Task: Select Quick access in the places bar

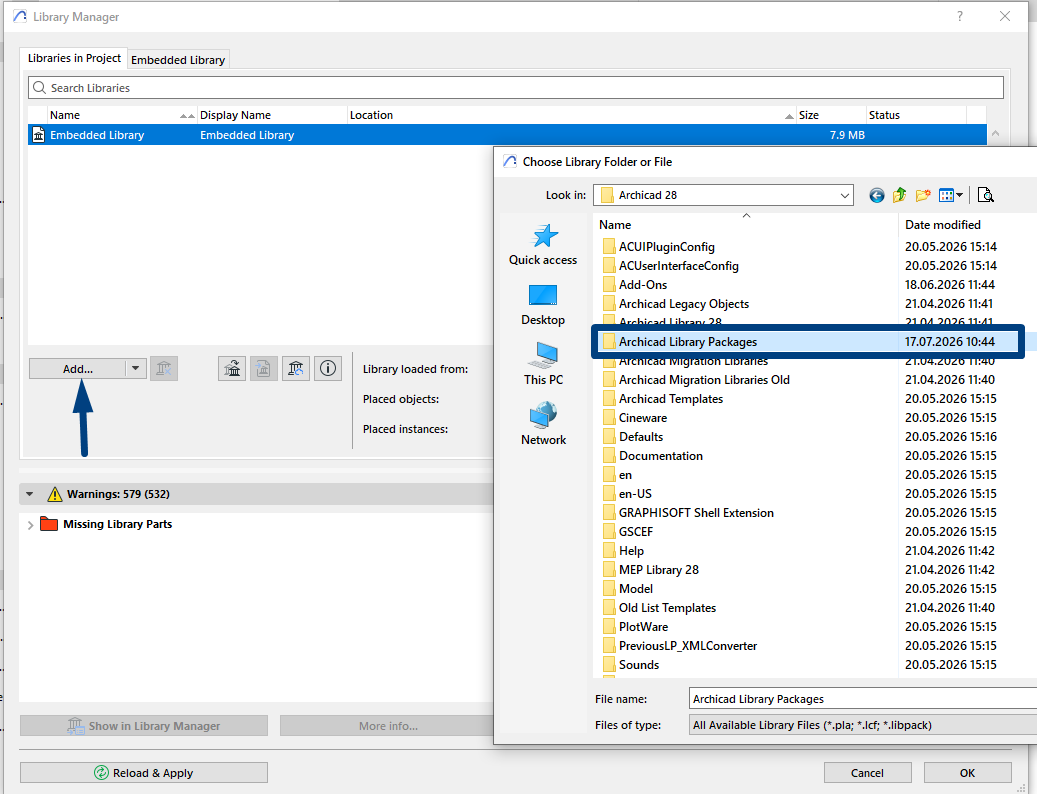Action: tap(543, 245)
